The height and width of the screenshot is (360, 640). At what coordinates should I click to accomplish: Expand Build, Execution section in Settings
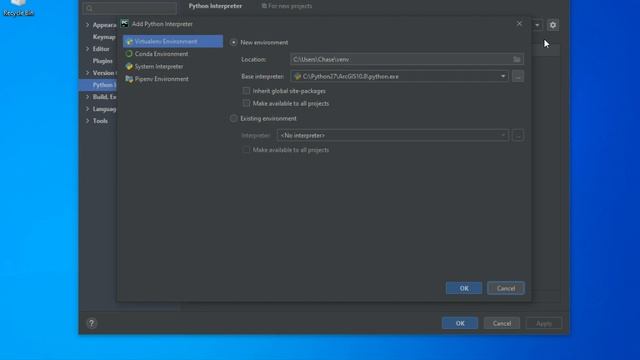pos(87,97)
